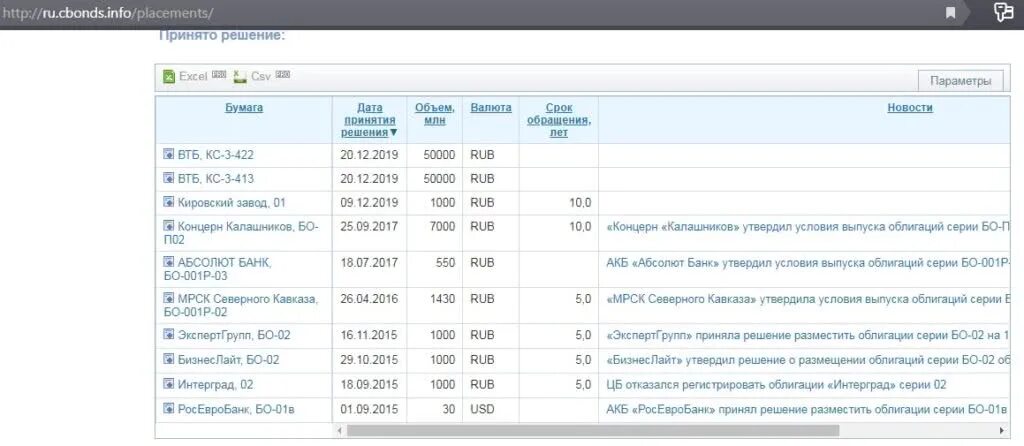Open the Параметры button
1024x446 pixels.
coord(960,81)
